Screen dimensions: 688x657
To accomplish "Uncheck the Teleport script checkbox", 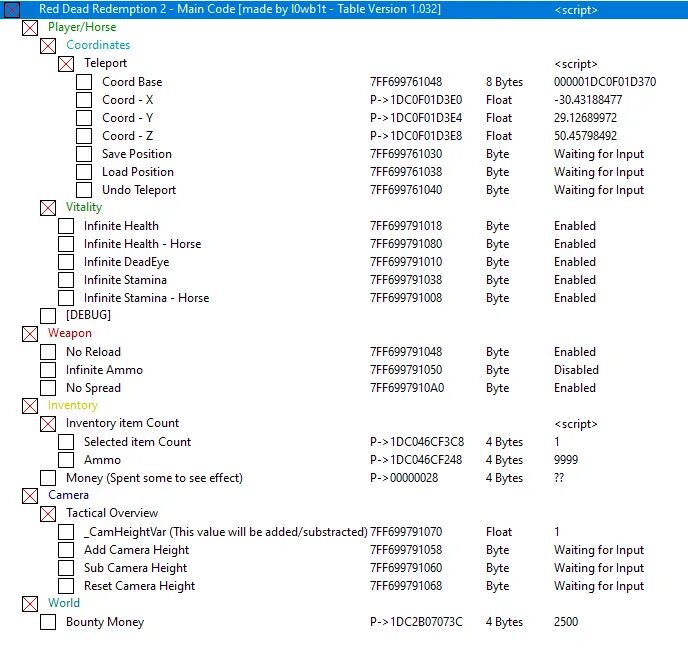I will [x=66, y=64].
